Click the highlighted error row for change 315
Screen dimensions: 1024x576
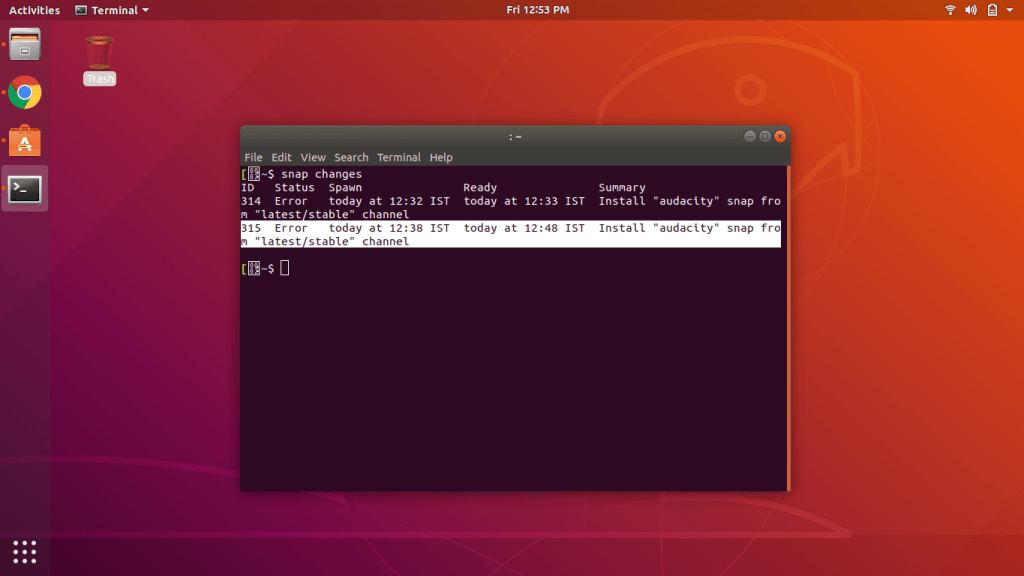coord(500,228)
